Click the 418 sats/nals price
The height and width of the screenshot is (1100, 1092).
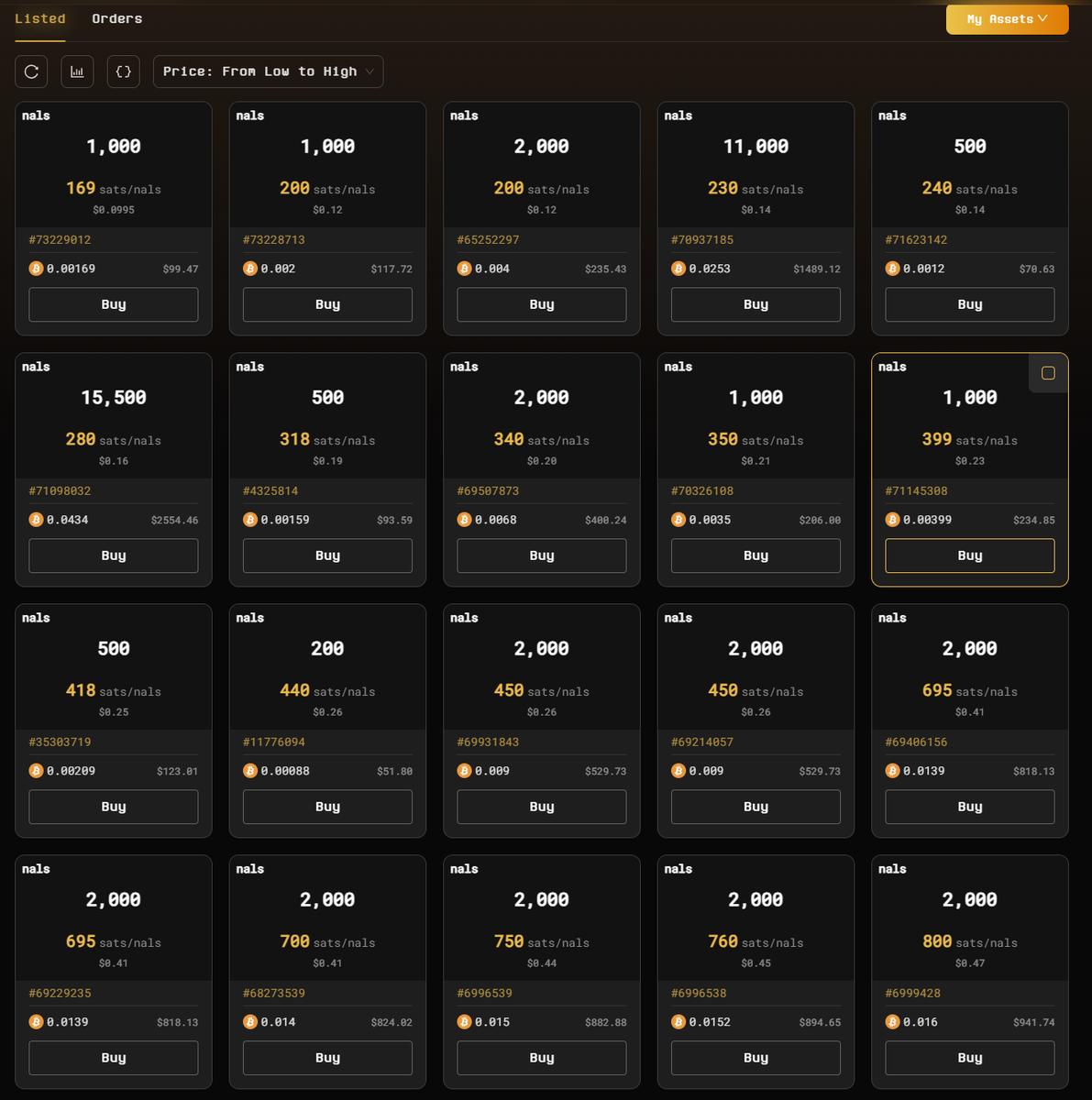(x=114, y=691)
